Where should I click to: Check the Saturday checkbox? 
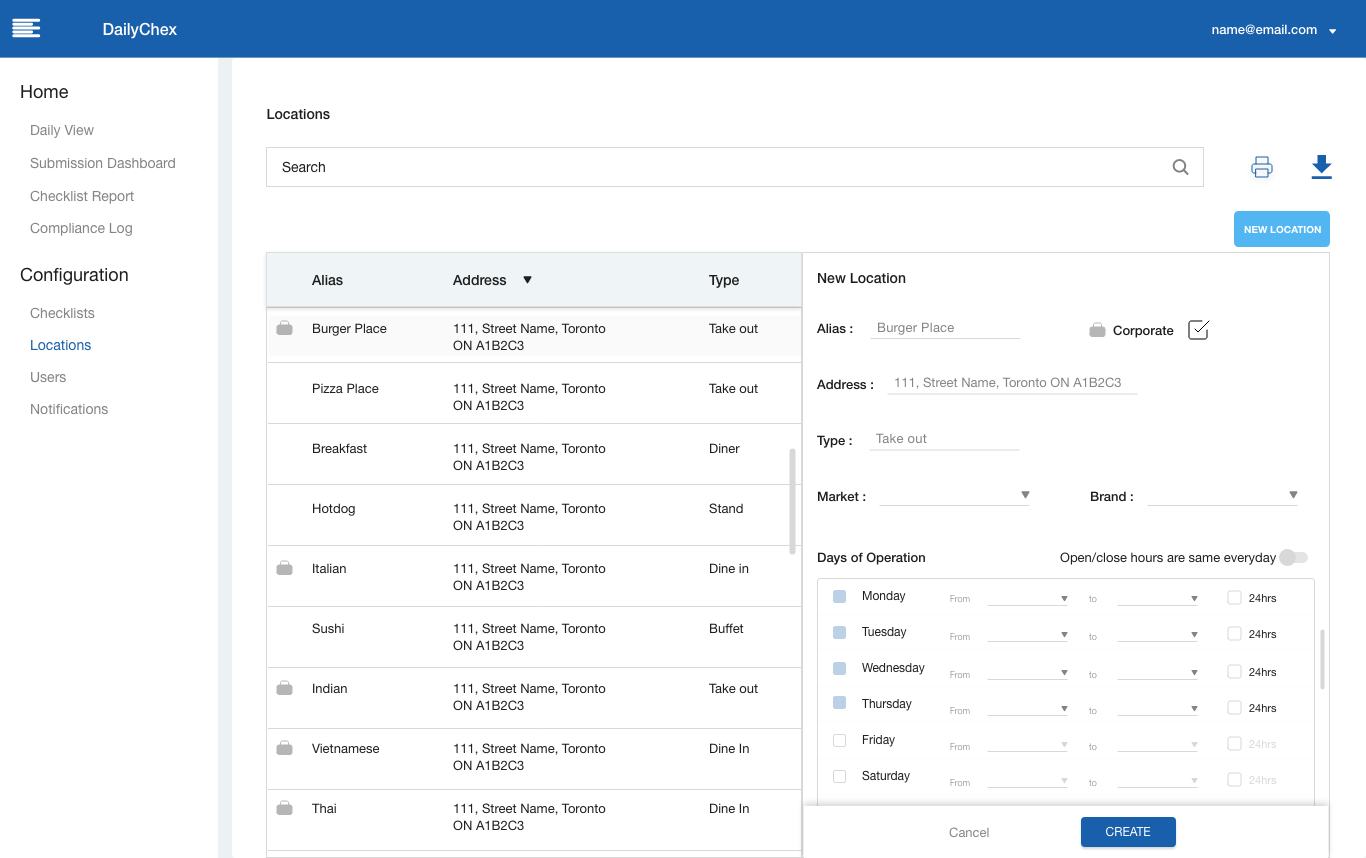point(840,776)
